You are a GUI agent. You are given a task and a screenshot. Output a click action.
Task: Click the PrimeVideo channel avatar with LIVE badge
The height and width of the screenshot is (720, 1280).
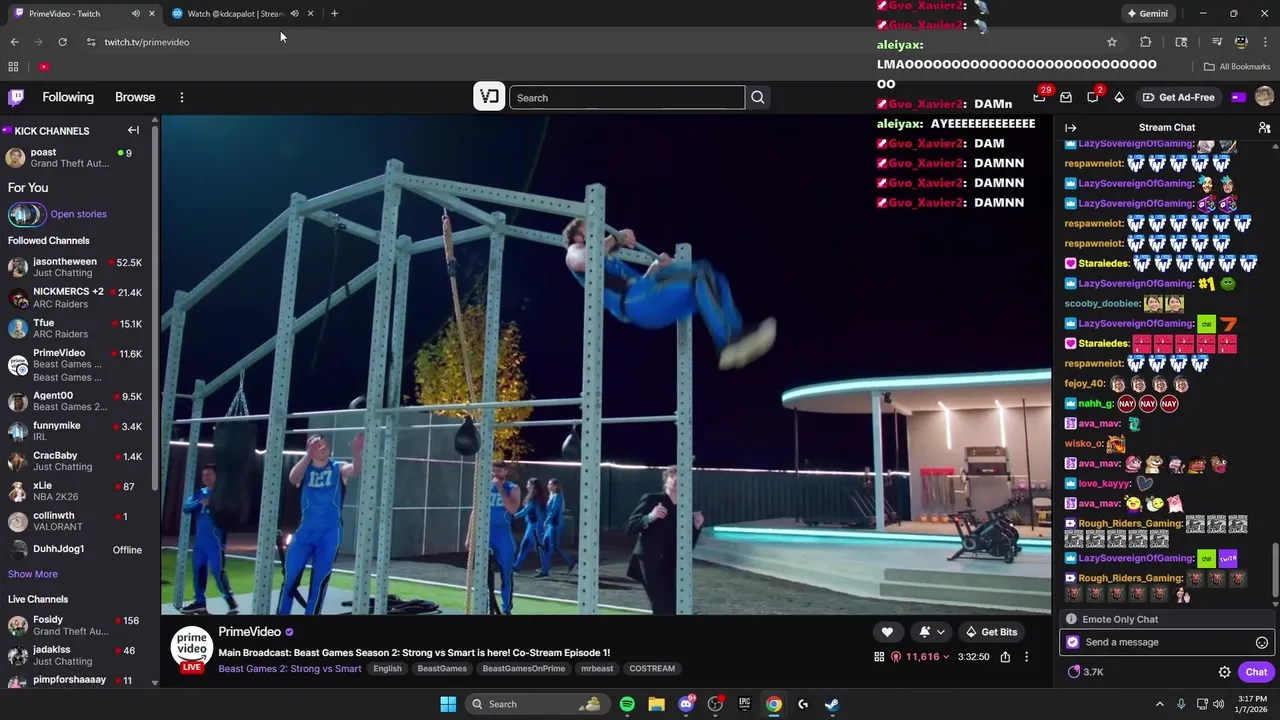[192, 649]
